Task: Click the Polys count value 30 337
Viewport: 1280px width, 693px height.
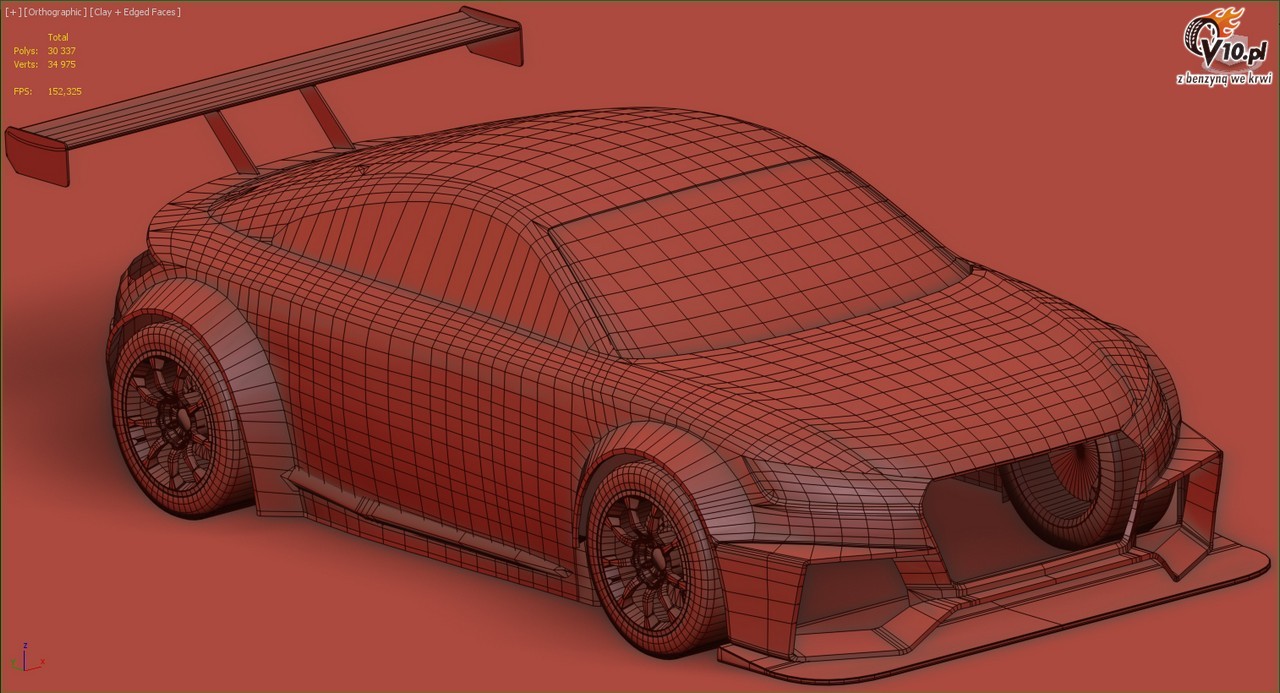Action: (x=62, y=51)
